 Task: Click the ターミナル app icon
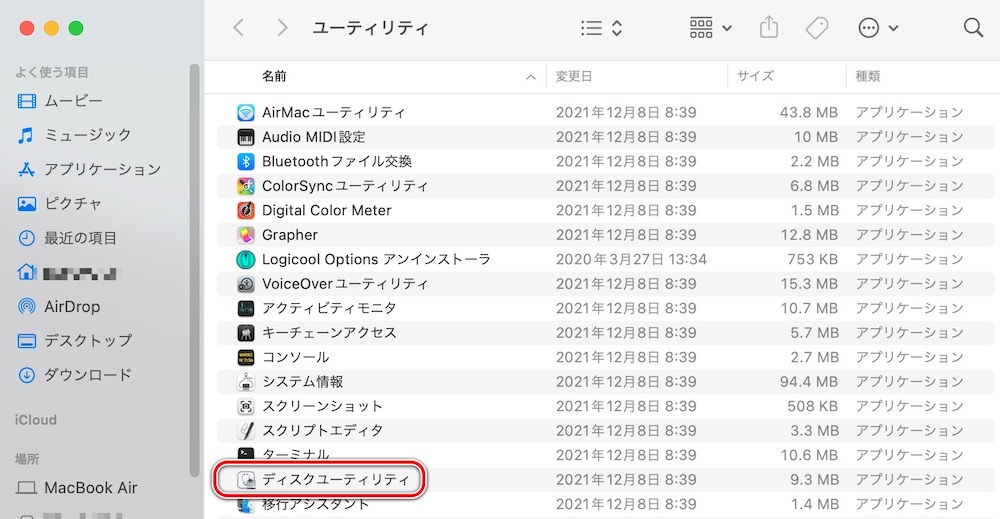246,454
